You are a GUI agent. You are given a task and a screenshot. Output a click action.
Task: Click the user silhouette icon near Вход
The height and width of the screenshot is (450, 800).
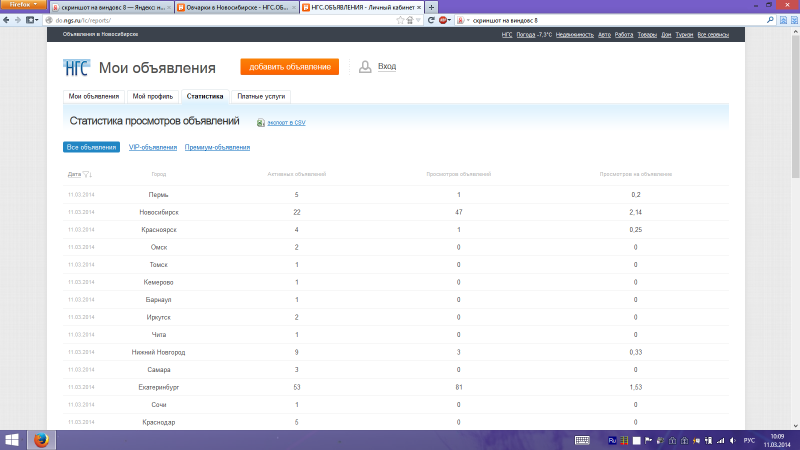pos(365,67)
